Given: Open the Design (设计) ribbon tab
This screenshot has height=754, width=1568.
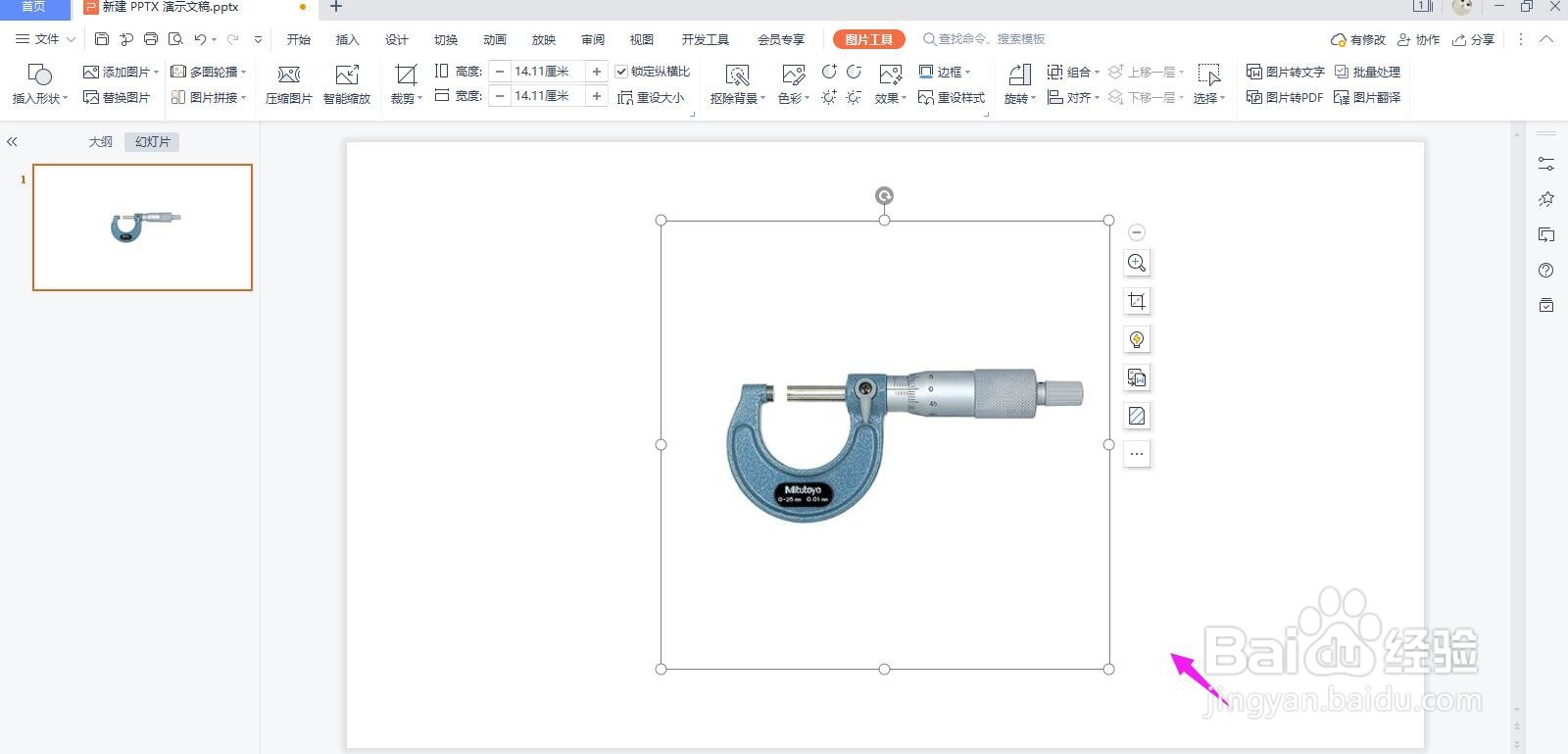Looking at the screenshot, I should point(397,39).
